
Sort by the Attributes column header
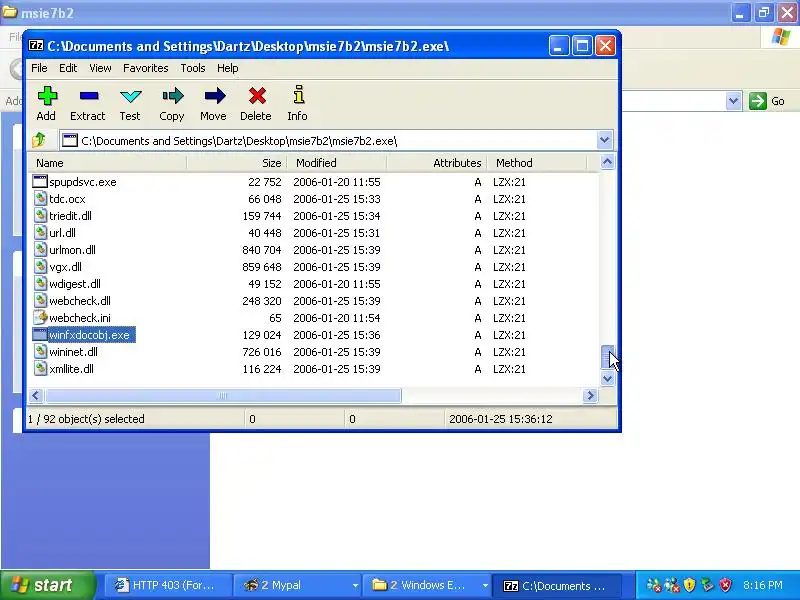pyautogui.click(x=437, y=163)
